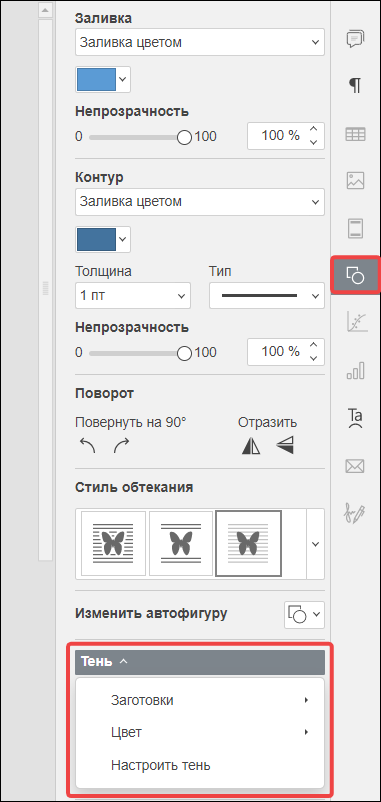
Task: Open image settings sidebar icon
Action: (355, 181)
